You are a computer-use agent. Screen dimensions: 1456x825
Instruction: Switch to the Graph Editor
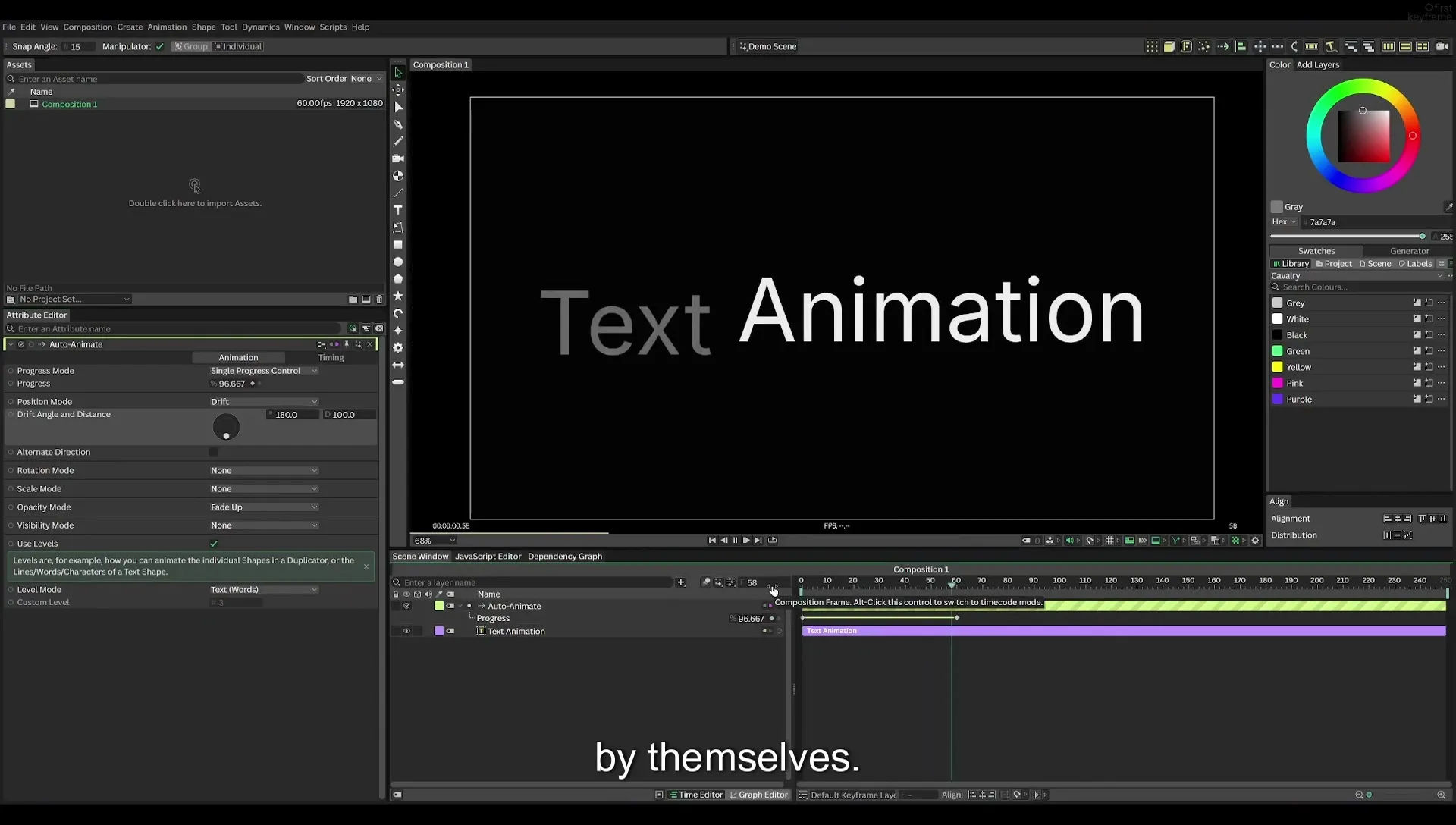[758, 795]
